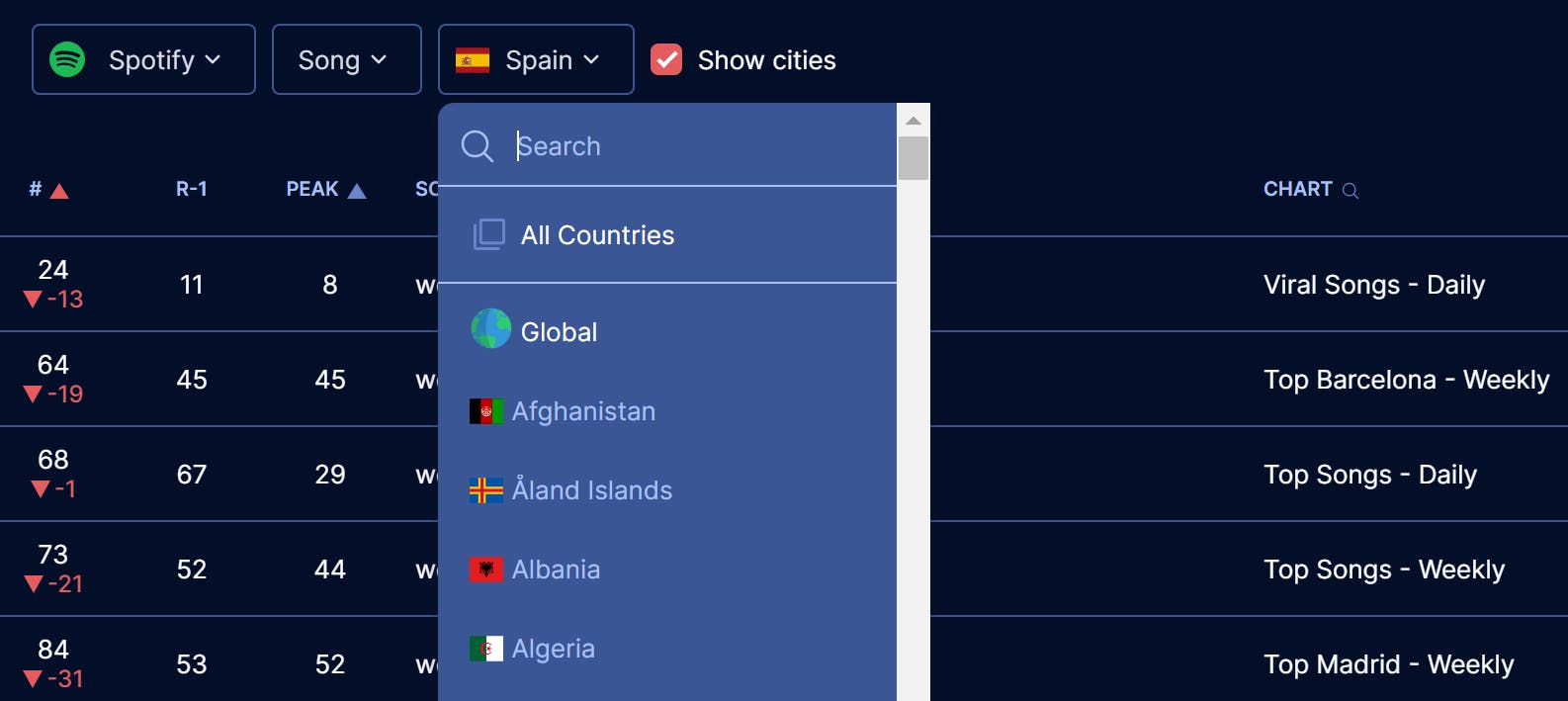Image resolution: width=1568 pixels, height=701 pixels.
Task: Click rank 24 cell
Action: 53,270
